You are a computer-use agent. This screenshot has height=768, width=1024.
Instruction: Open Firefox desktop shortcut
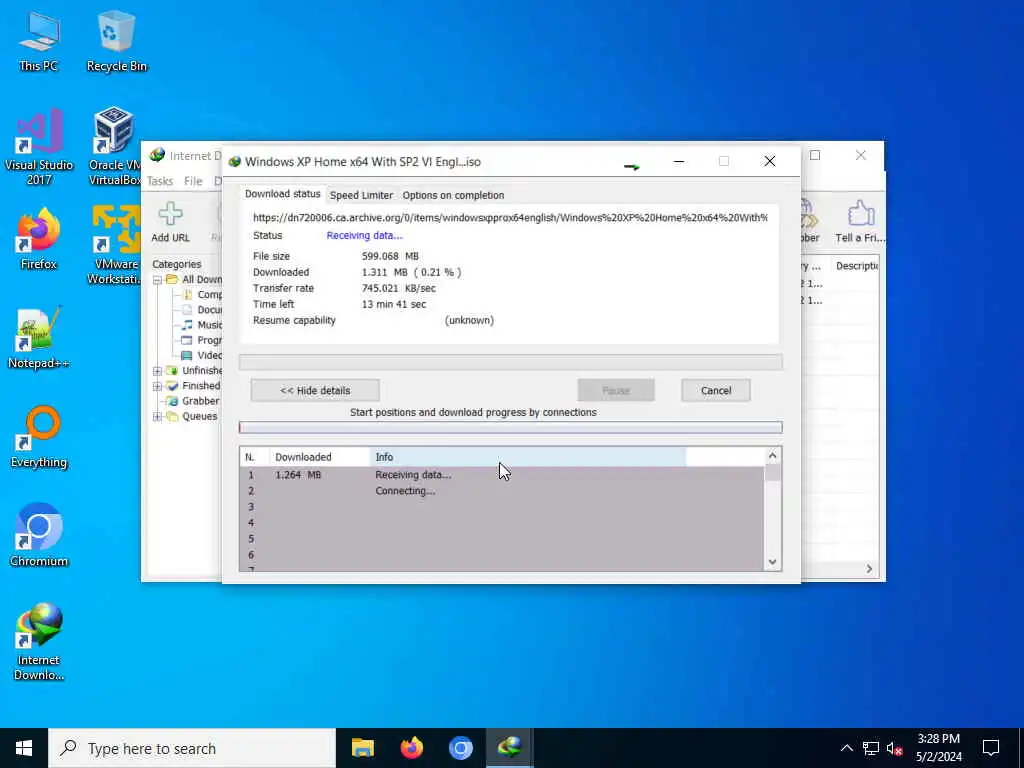[39, 239]
